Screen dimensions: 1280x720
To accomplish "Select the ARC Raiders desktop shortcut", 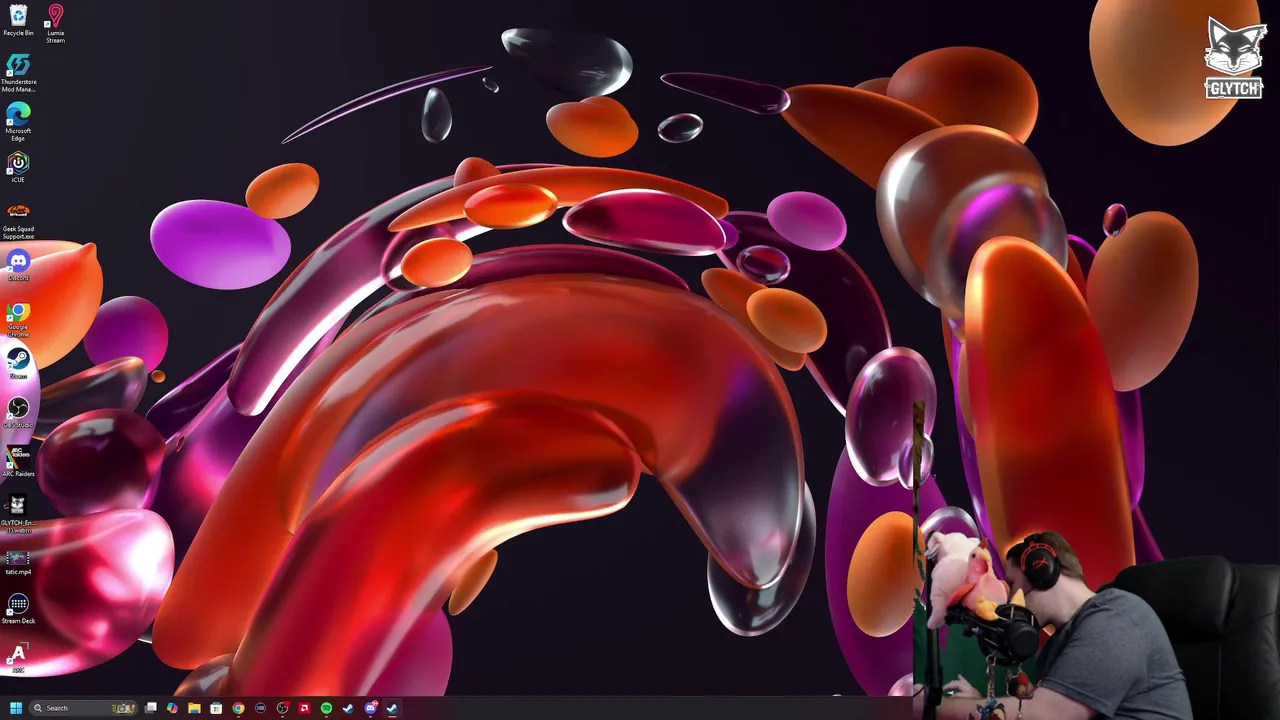I will [x=18, y=461].
